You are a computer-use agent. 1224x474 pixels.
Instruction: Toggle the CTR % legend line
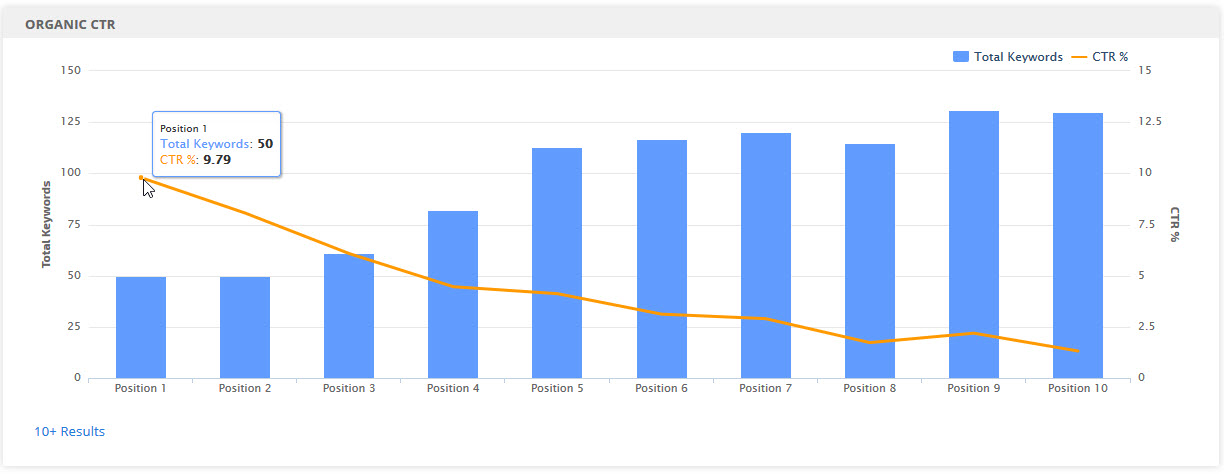pos(1099,57)
